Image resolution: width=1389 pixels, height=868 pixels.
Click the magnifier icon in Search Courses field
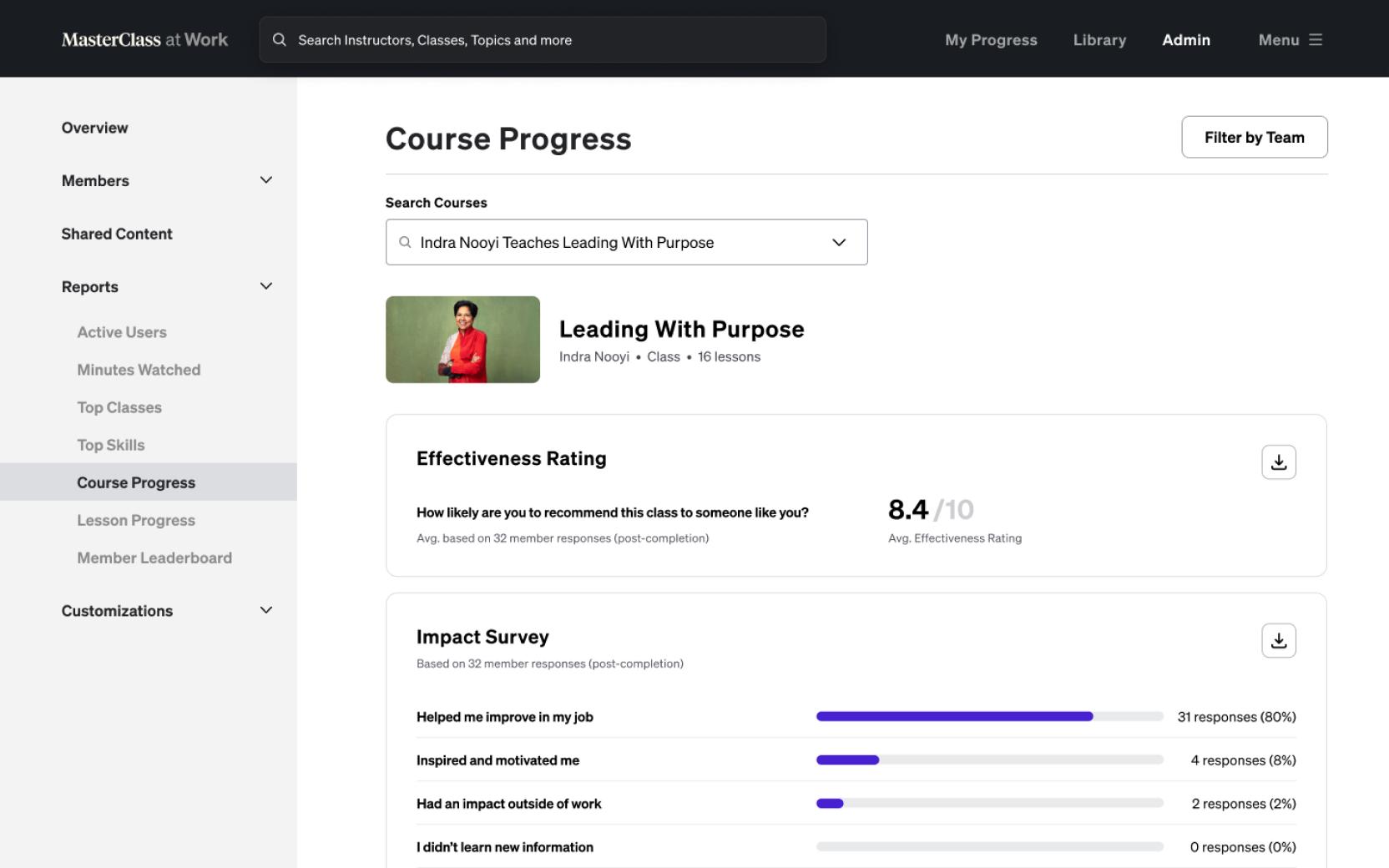pyautogui.click(x=405, y=242)
